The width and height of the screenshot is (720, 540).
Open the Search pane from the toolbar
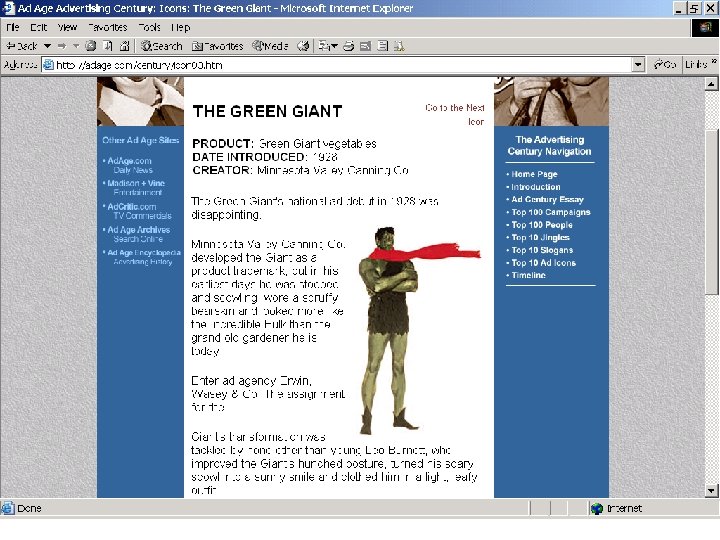coord(162,46)
